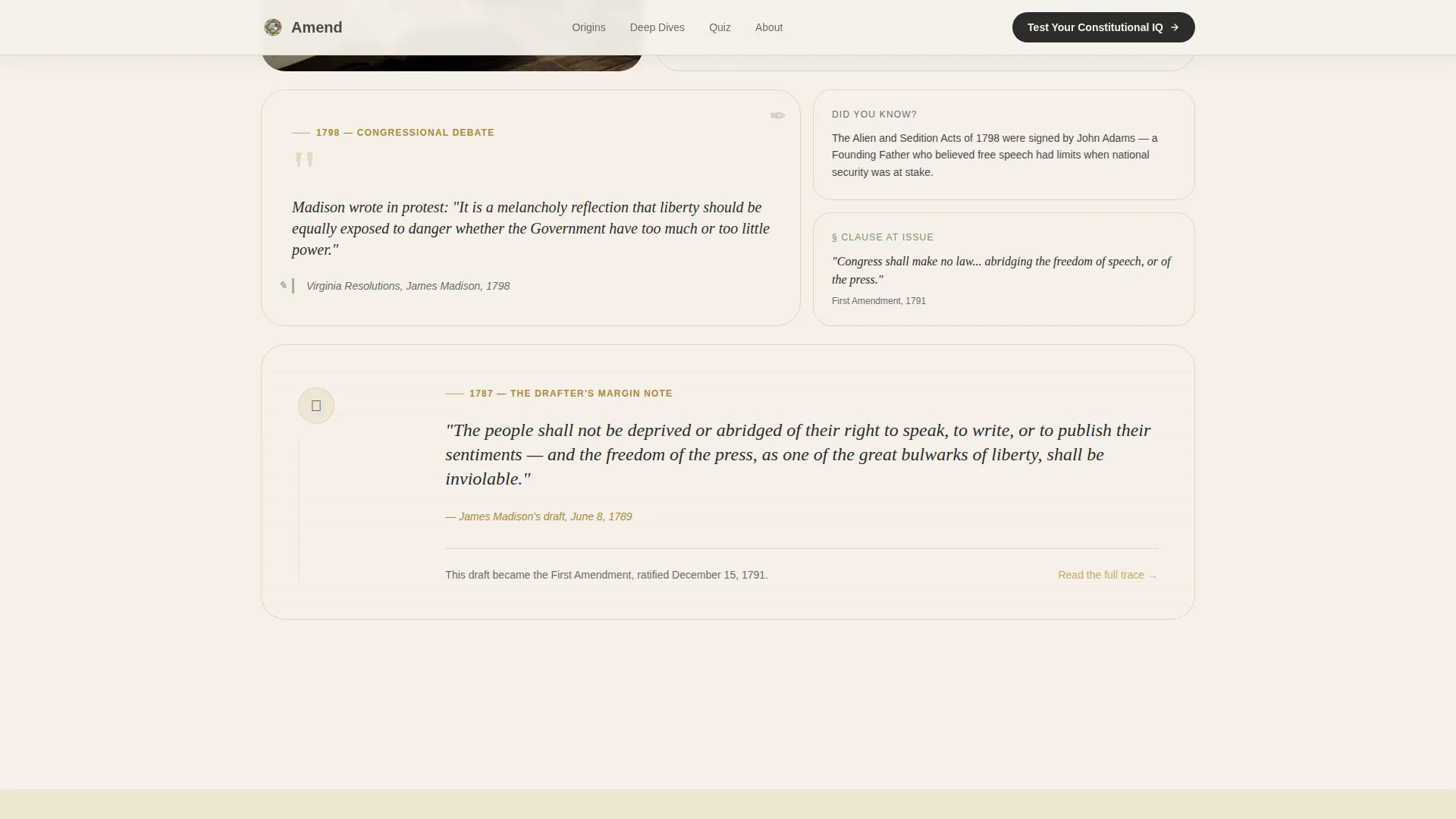1456x819 pixels.
Task: Click the Madison melancholy reflection quote
Action: (x=531, y=228)
